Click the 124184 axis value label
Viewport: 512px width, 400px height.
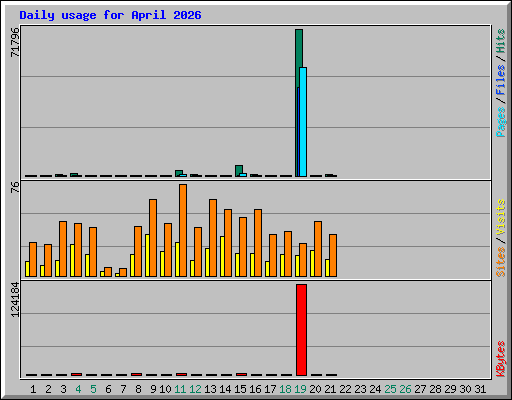(15, 300)
